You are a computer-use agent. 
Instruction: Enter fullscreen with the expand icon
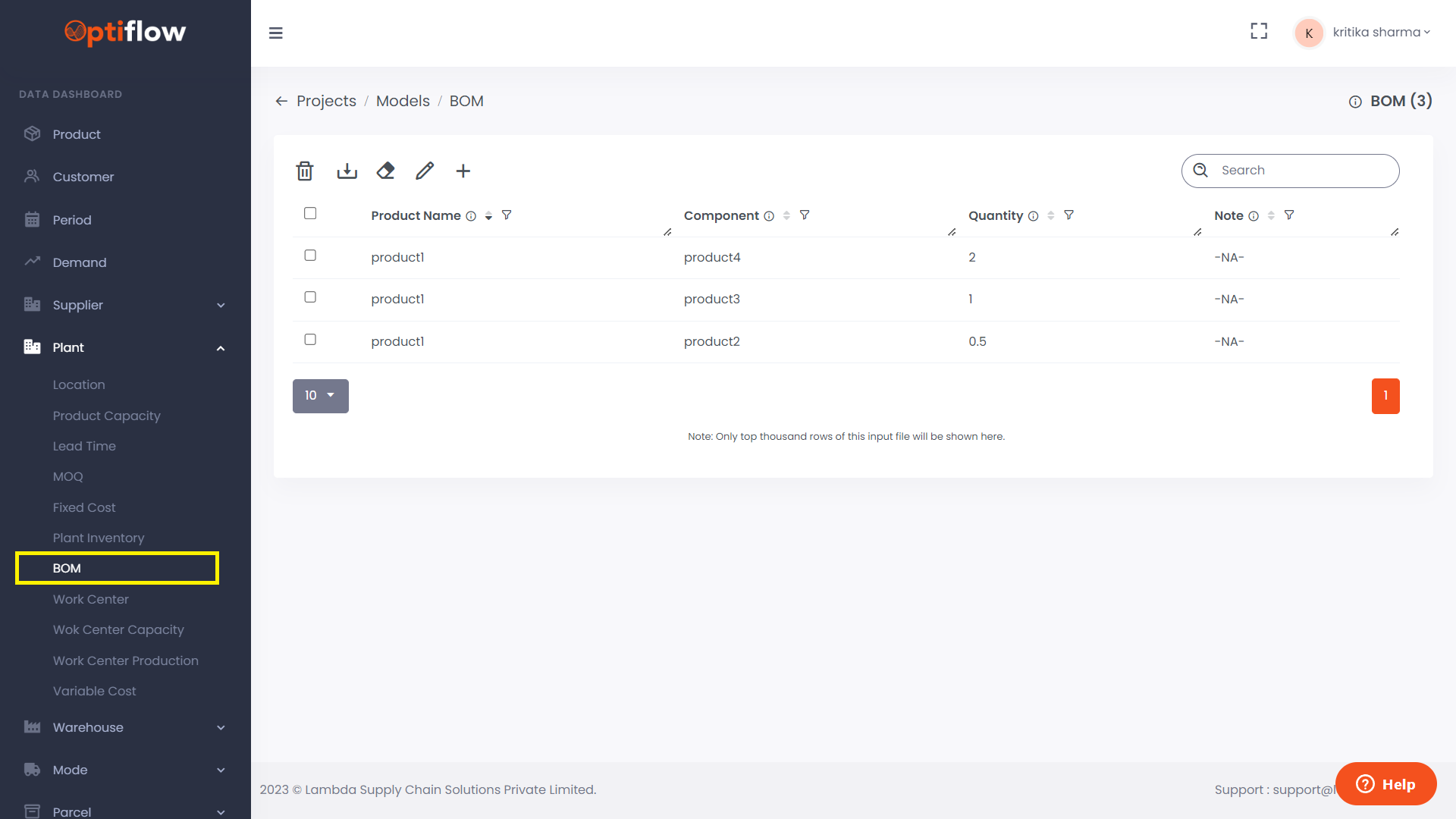(x=1259, y=31)
